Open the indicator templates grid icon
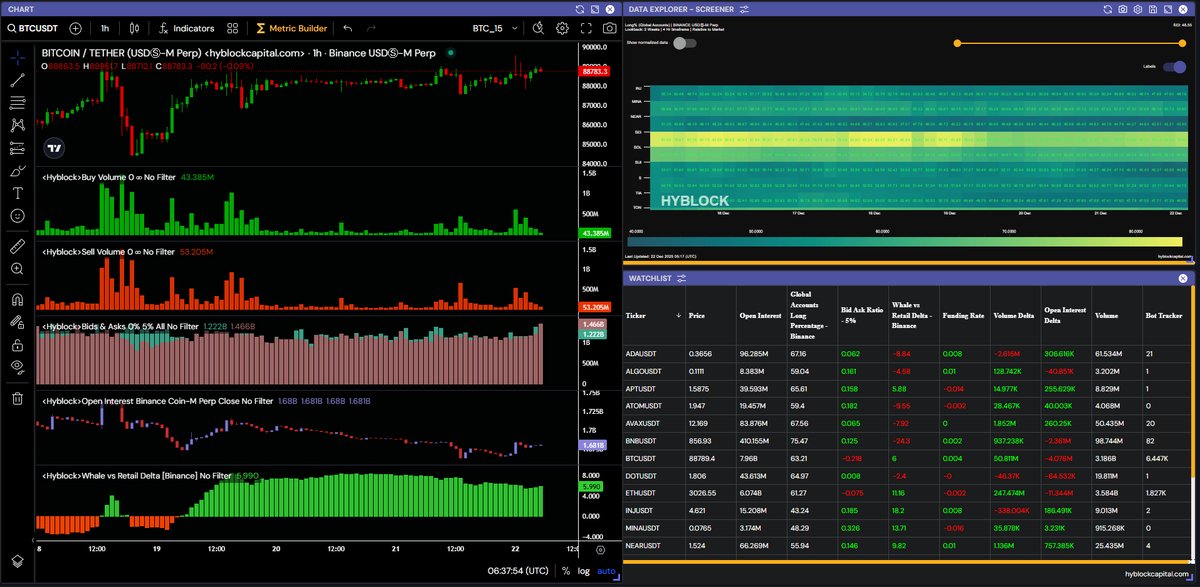This screenshot has width=1200, height=587. [234, 28]
